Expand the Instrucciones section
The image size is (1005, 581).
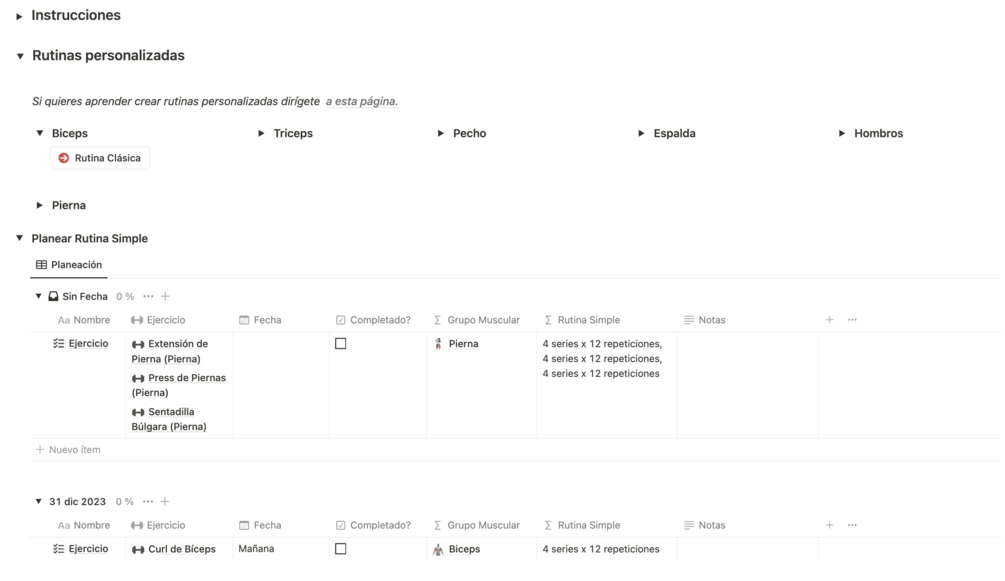(x=19, y=16)
